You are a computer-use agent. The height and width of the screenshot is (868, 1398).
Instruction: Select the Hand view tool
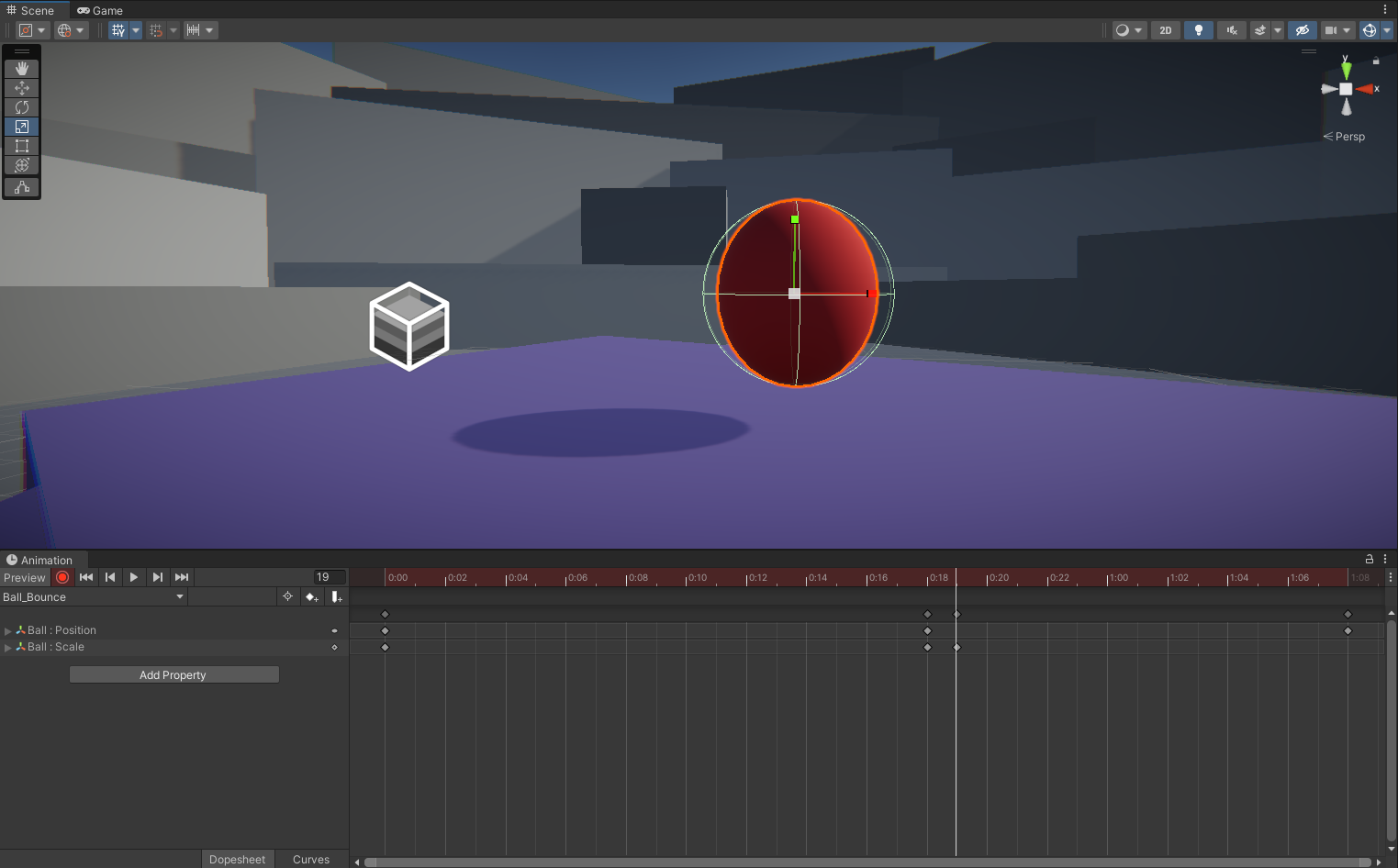(22, 69)
